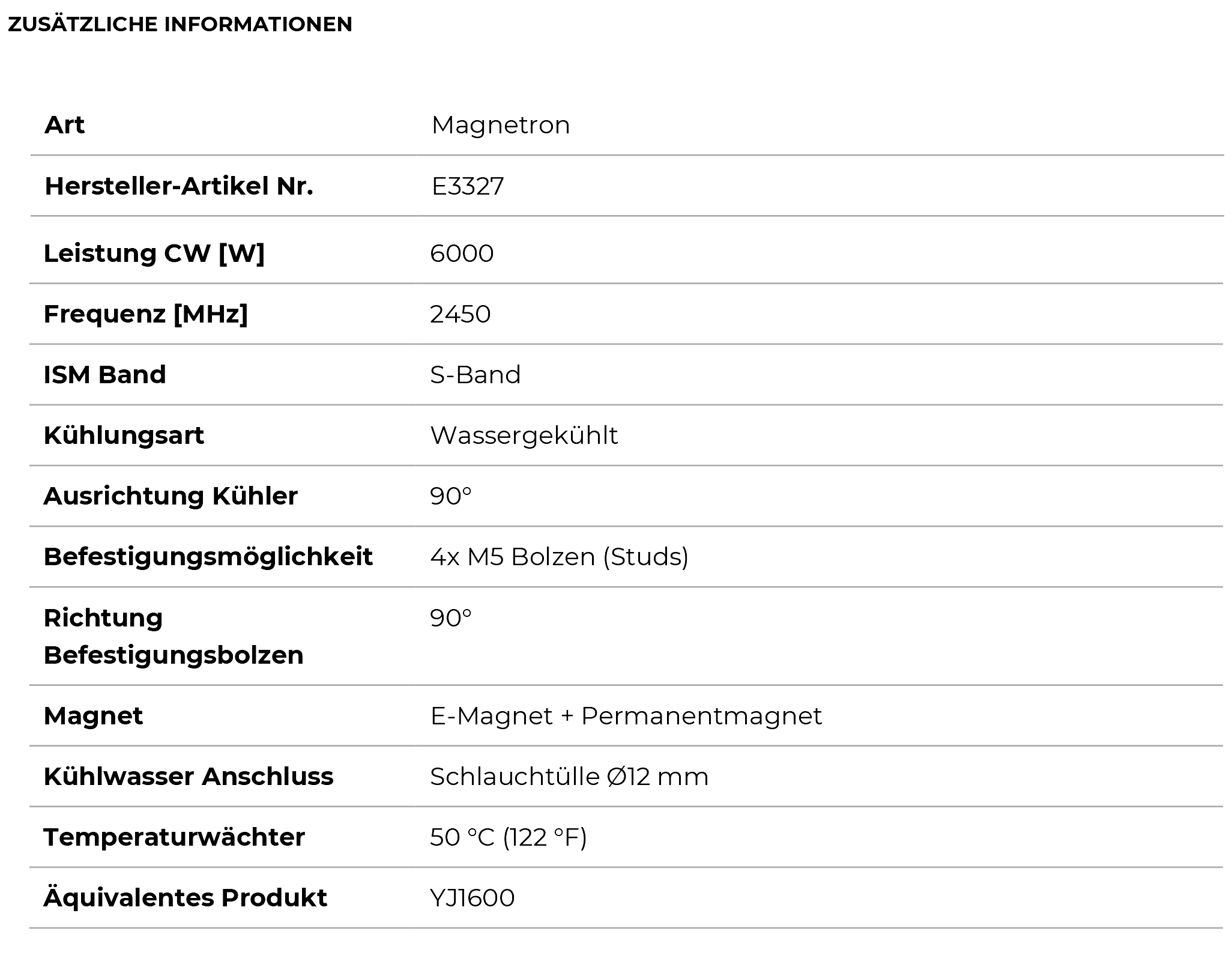Click the '50 °C (122 °F)' value
Viewport: 1232px width, 955px height.
[508, 837]
